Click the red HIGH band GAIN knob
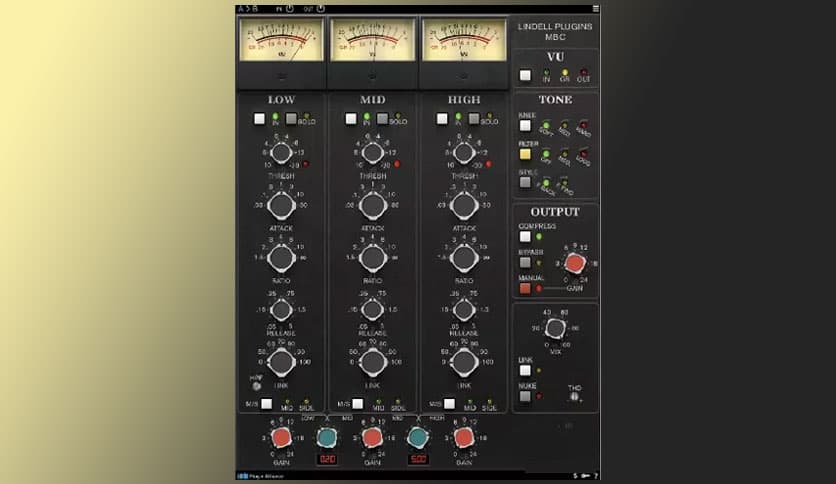 pyautogui.click(x=464, y=438)
